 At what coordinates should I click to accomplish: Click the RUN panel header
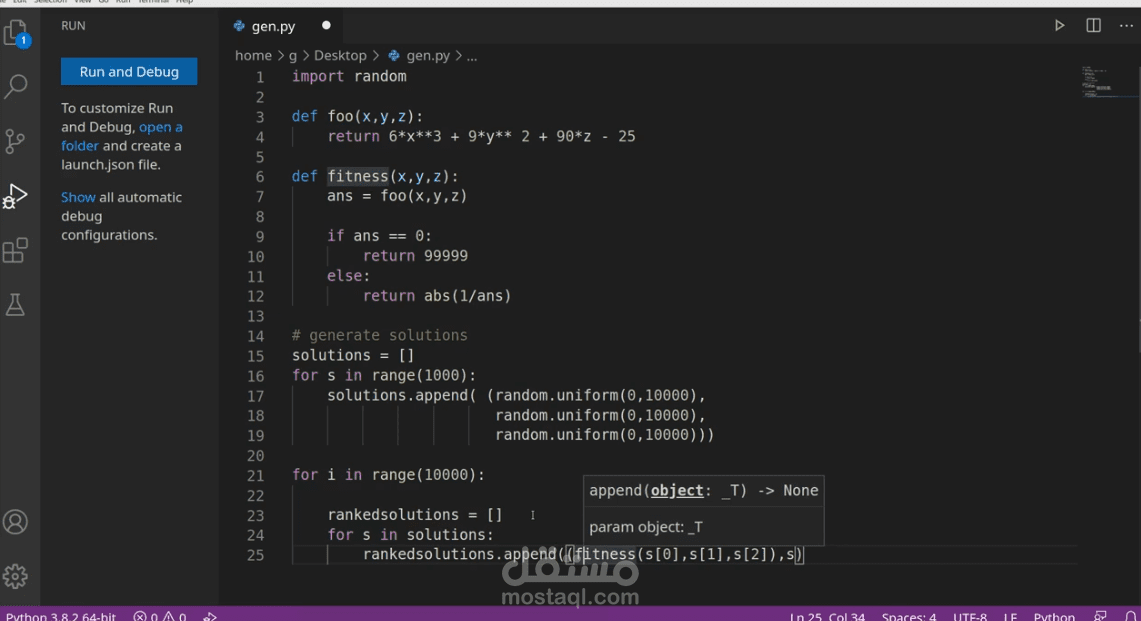(x=73, y=25)
